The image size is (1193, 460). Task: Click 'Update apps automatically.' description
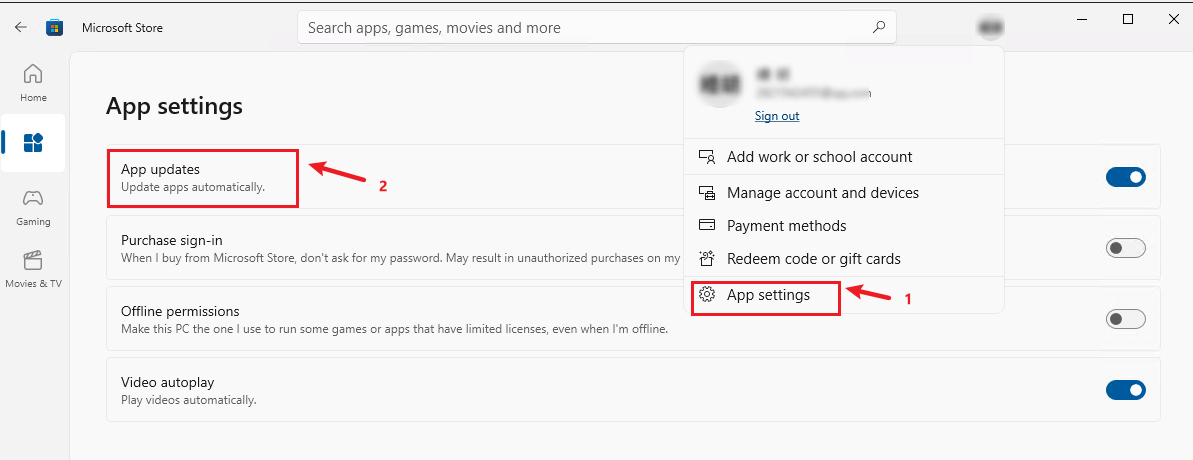193,186
